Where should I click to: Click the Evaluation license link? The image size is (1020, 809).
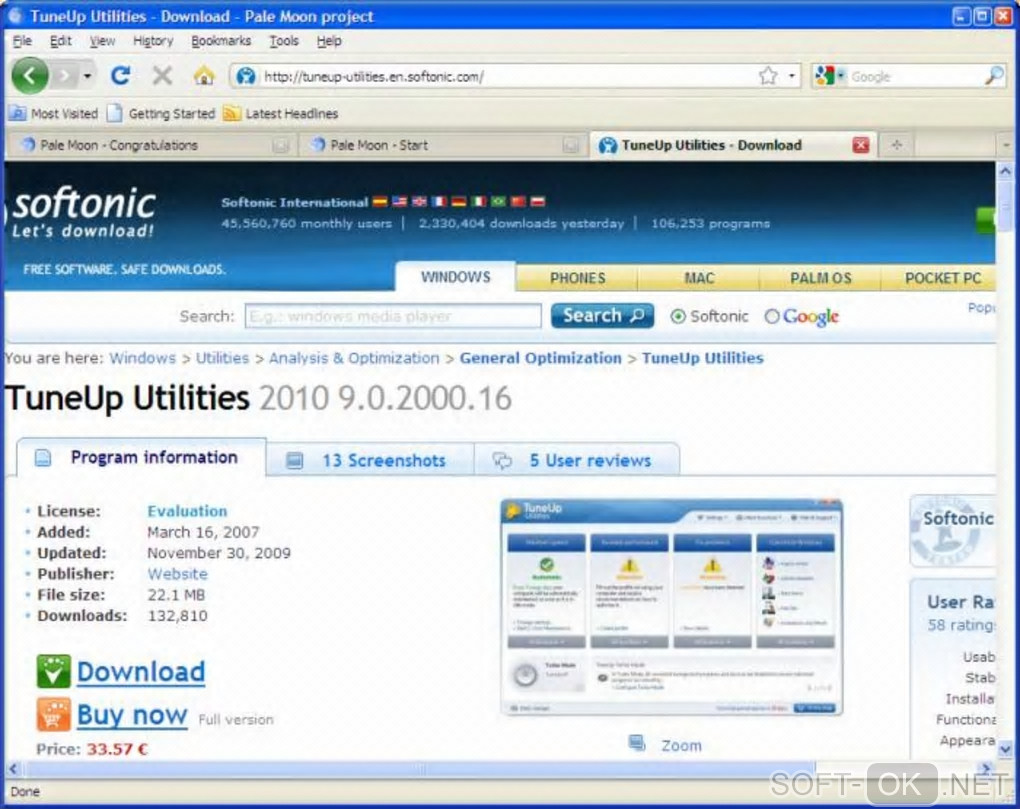click(x=187, y=511)
